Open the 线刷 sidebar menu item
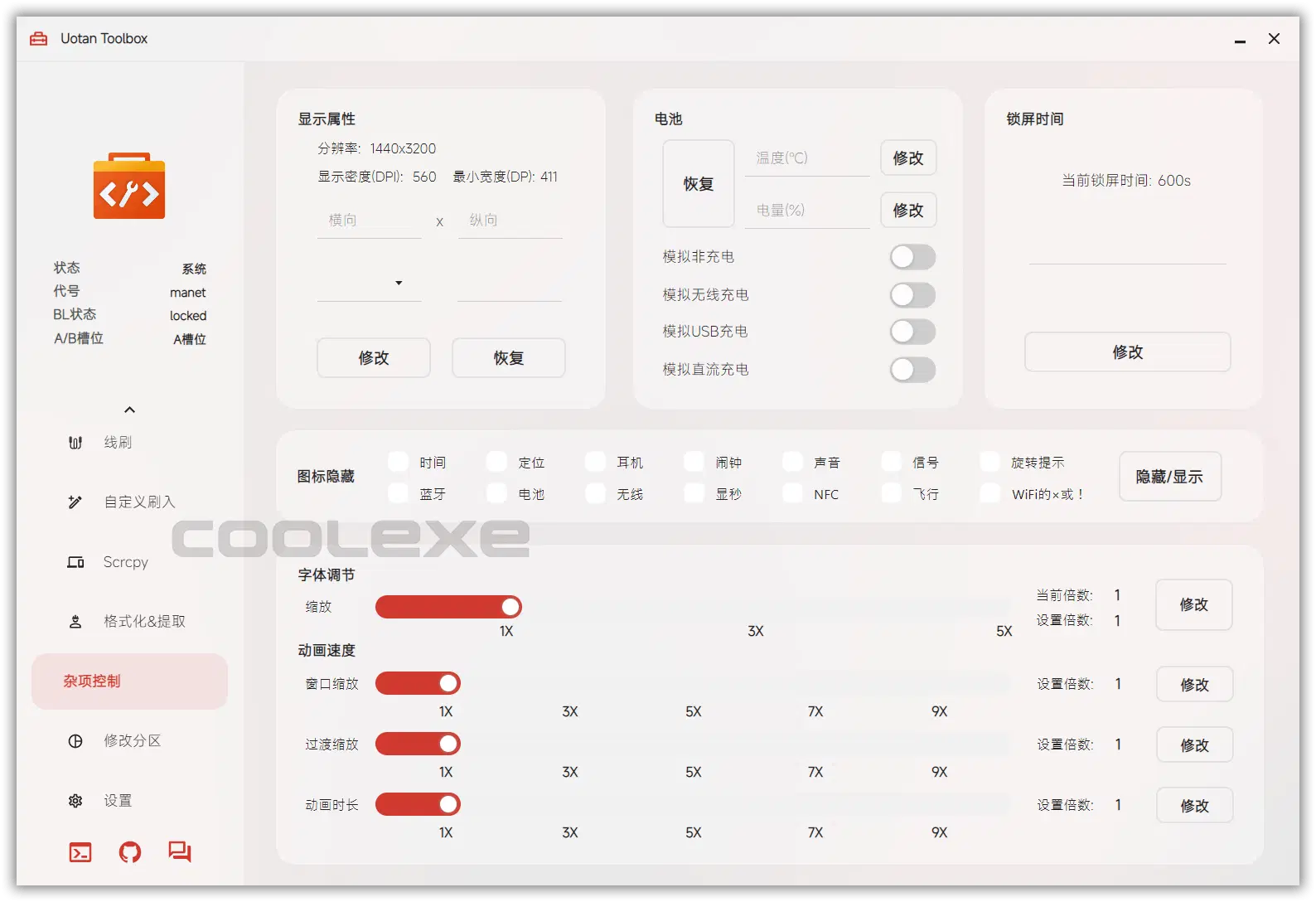Viewport: 1316px width, 902px height. pyautogui.click(x=129, y=443)
